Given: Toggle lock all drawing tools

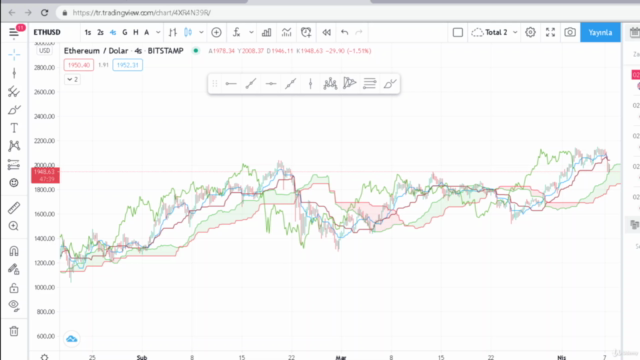Looking at the screenshot, I should tap(14, 288).
